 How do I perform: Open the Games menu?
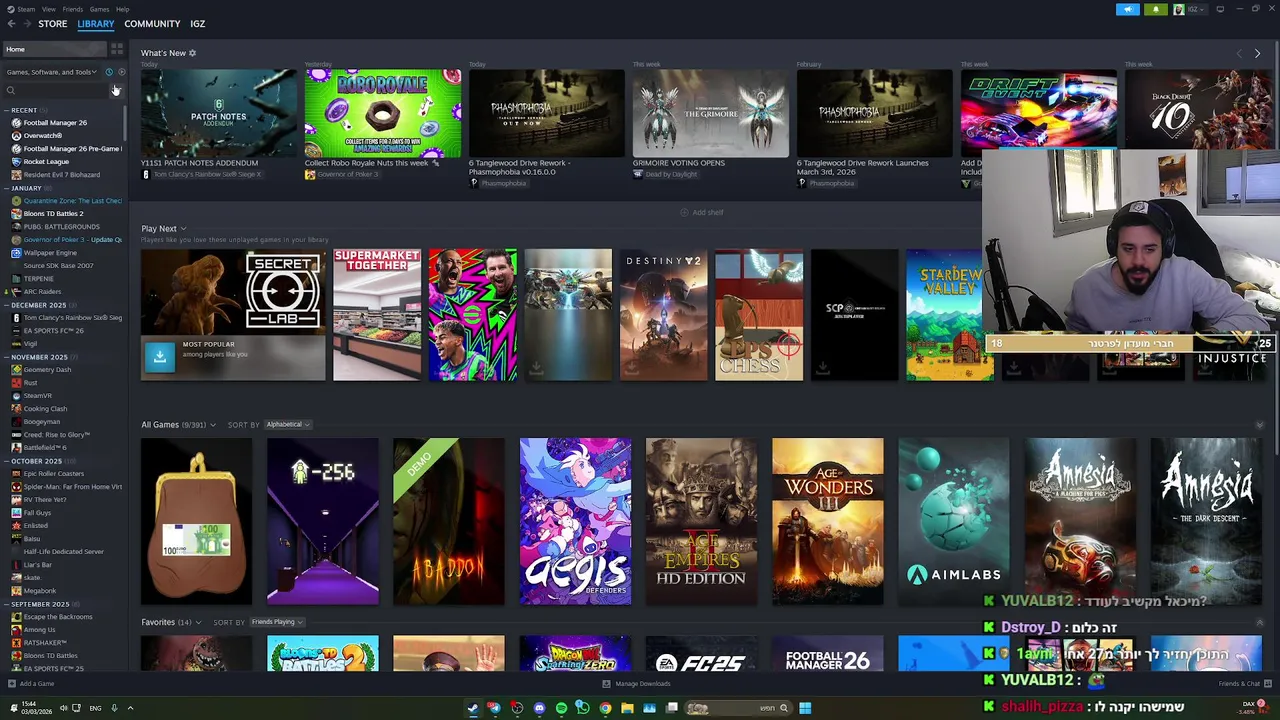tap(99, 9)
